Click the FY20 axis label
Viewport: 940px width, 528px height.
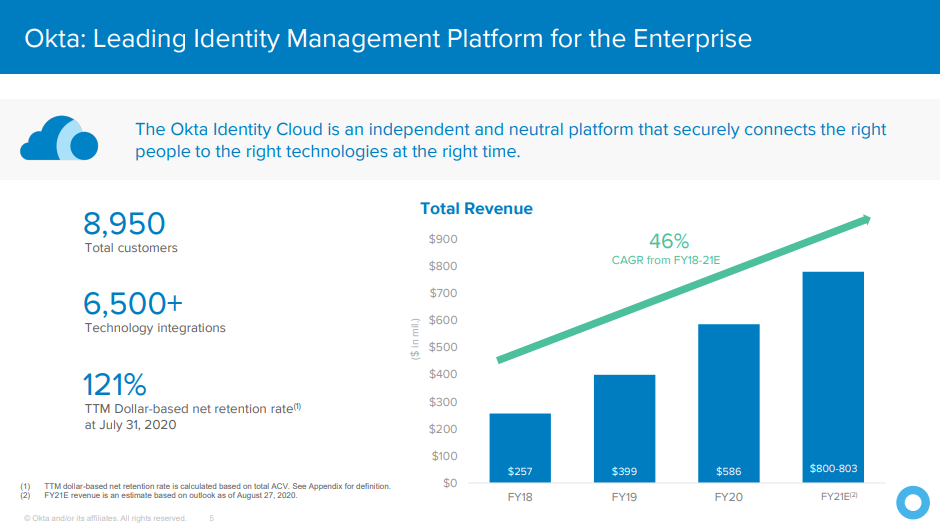click(x=728, y=497)
